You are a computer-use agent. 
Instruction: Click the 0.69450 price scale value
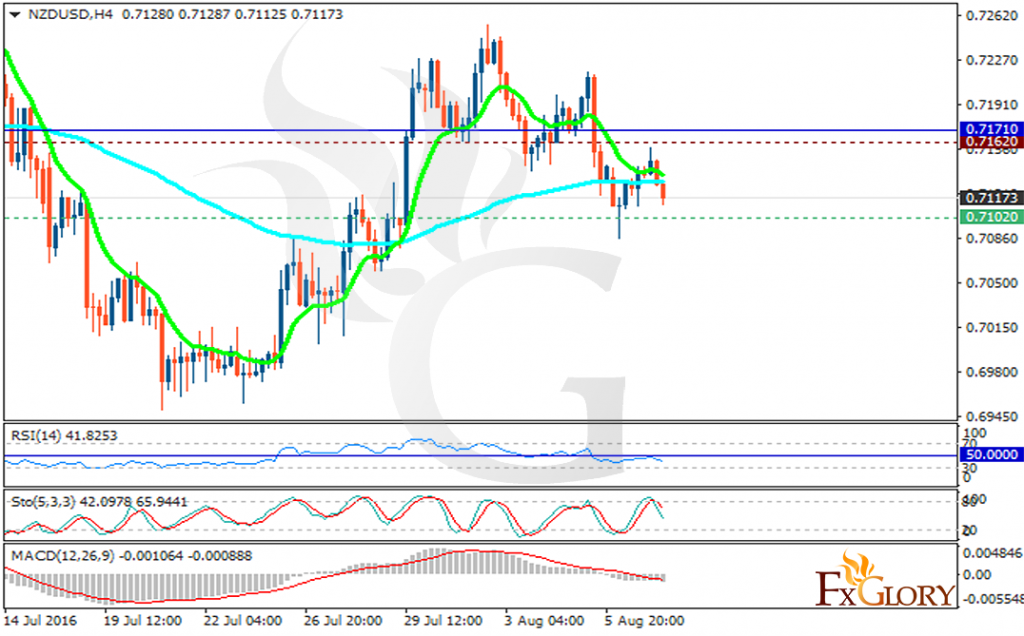[x=992, y=416]
